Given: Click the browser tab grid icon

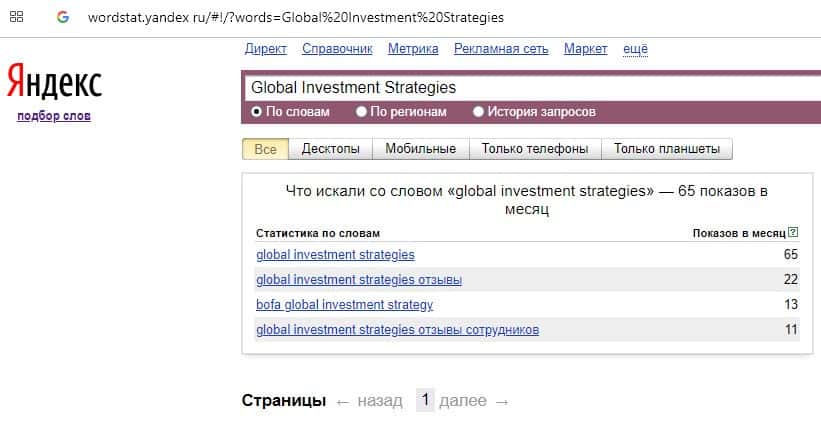Looking at the screenshot, I should 17,17.
